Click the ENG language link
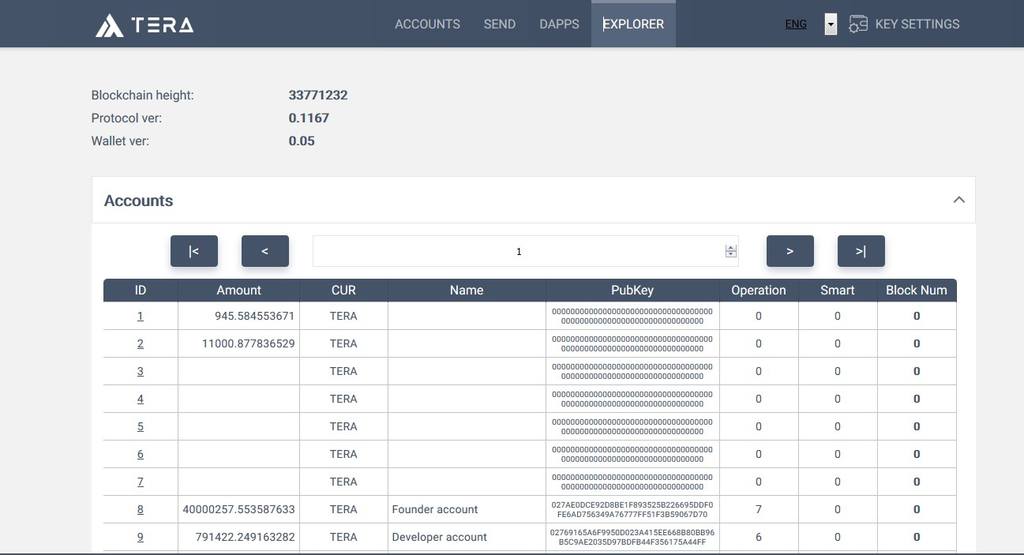The image size is (1024, 555). point(795,24)
